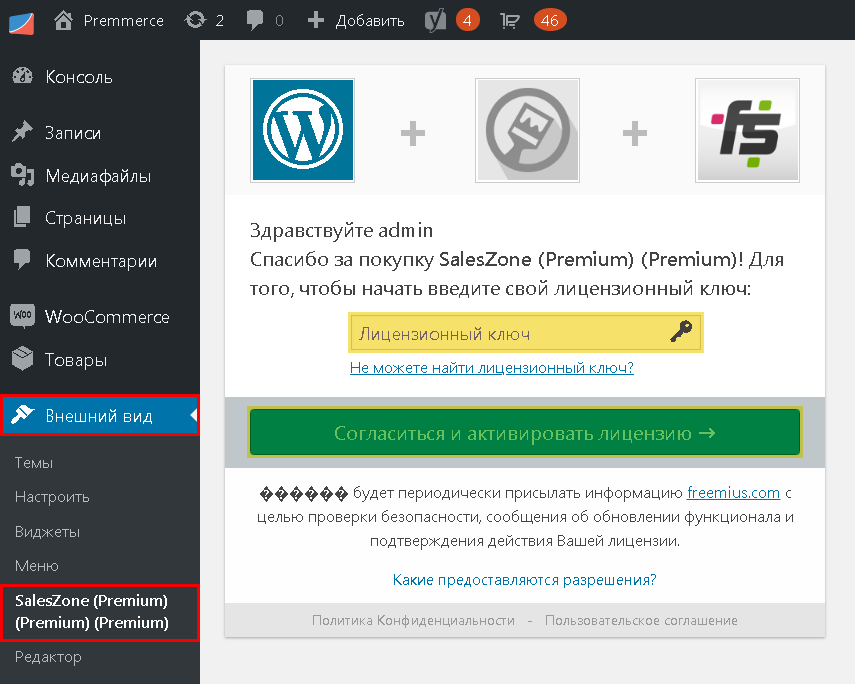Open the Темы submenu item
Screen dimensions: 855x684
tap(34, 463)
